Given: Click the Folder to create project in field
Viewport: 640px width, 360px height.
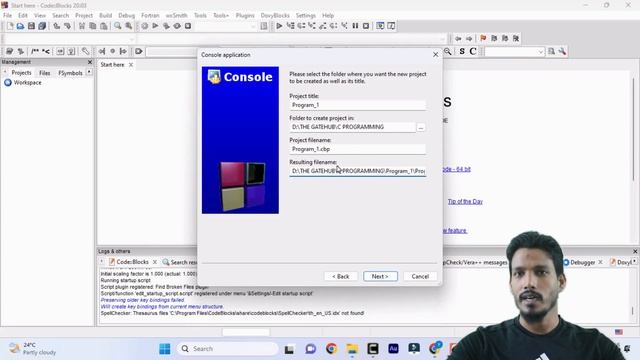Looking at the screenshot, I should [x=353, y=127].
